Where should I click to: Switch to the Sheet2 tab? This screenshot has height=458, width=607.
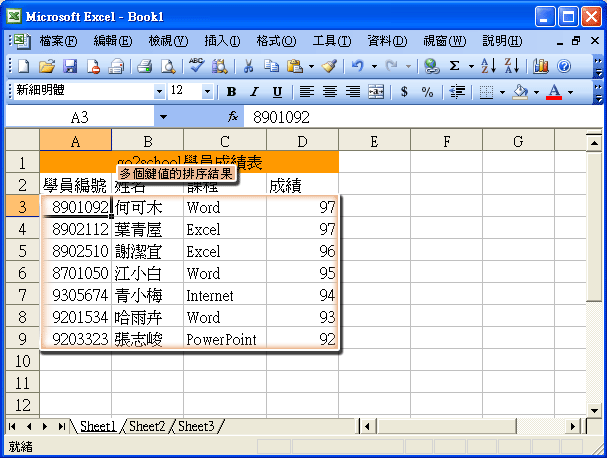pos(147,426)
